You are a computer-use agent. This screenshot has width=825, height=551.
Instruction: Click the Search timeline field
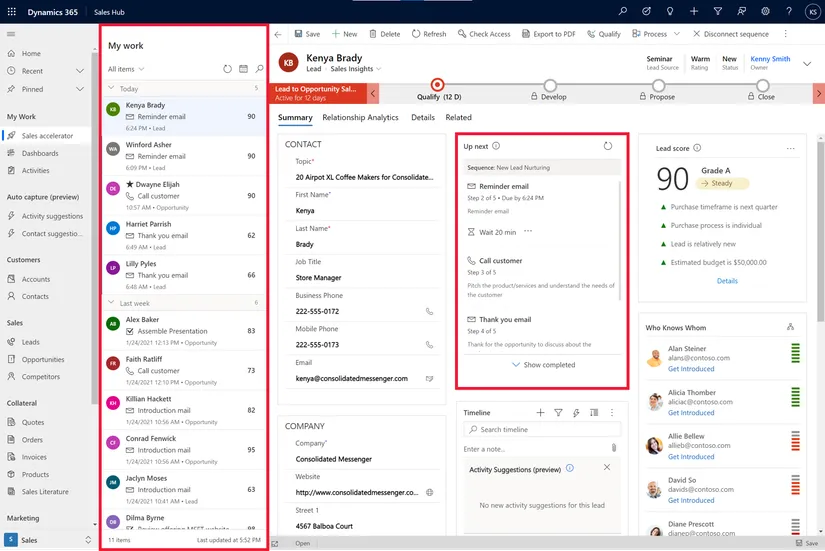point(542,429)
